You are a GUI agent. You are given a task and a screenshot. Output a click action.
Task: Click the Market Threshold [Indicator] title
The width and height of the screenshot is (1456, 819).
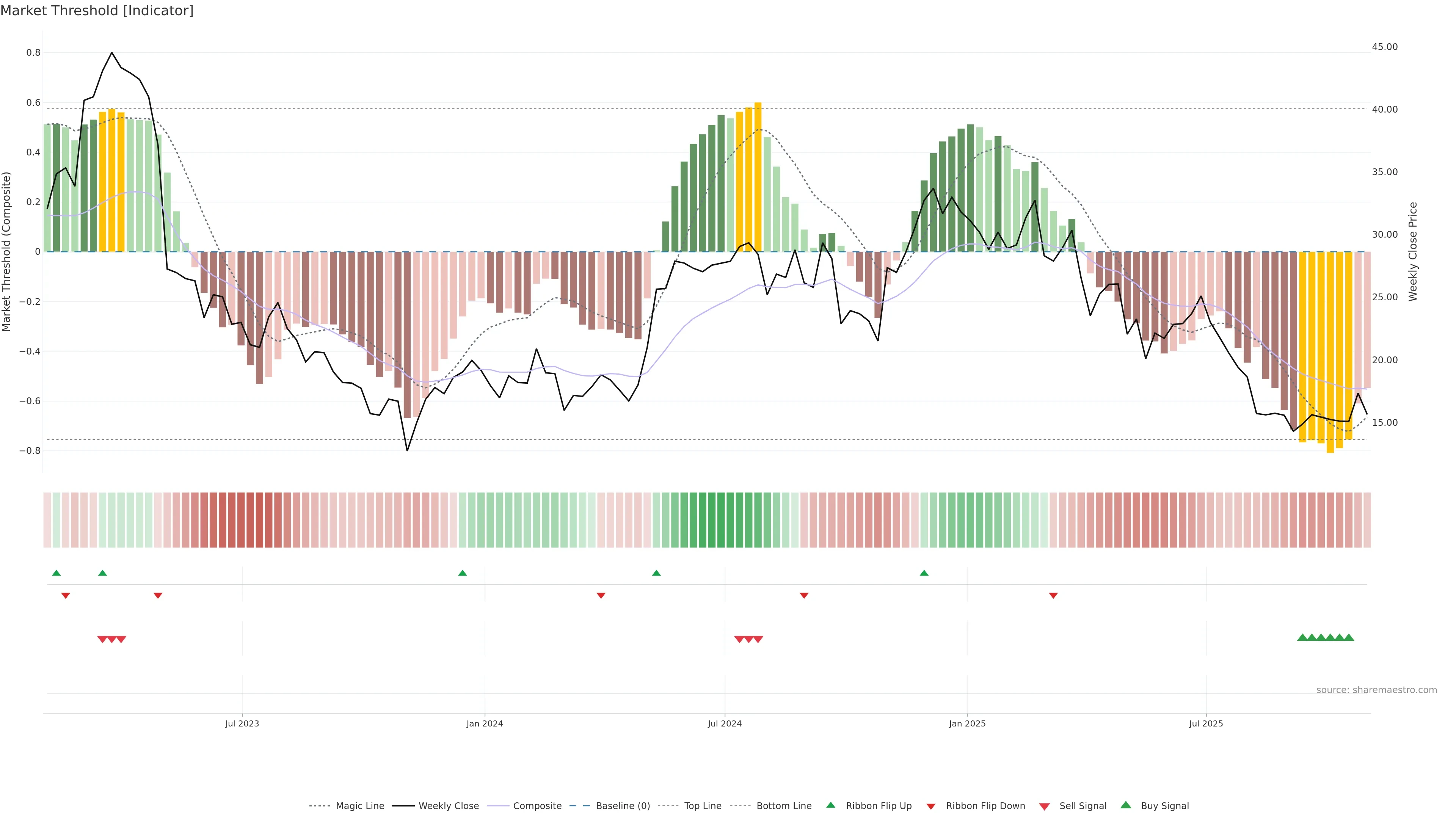pyautogui.click(x=97, y=11)
